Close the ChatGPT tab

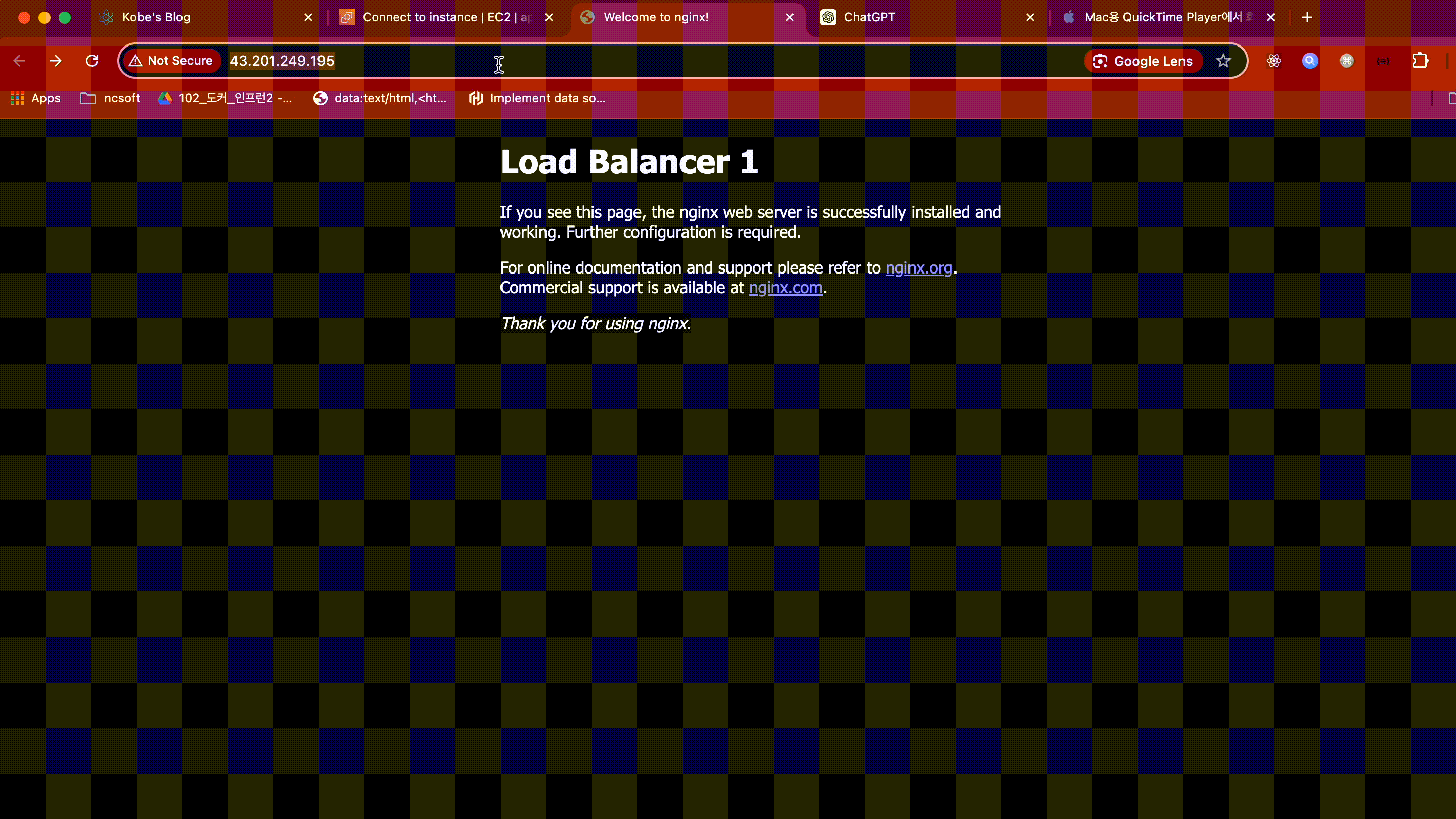click(1030, 18)
